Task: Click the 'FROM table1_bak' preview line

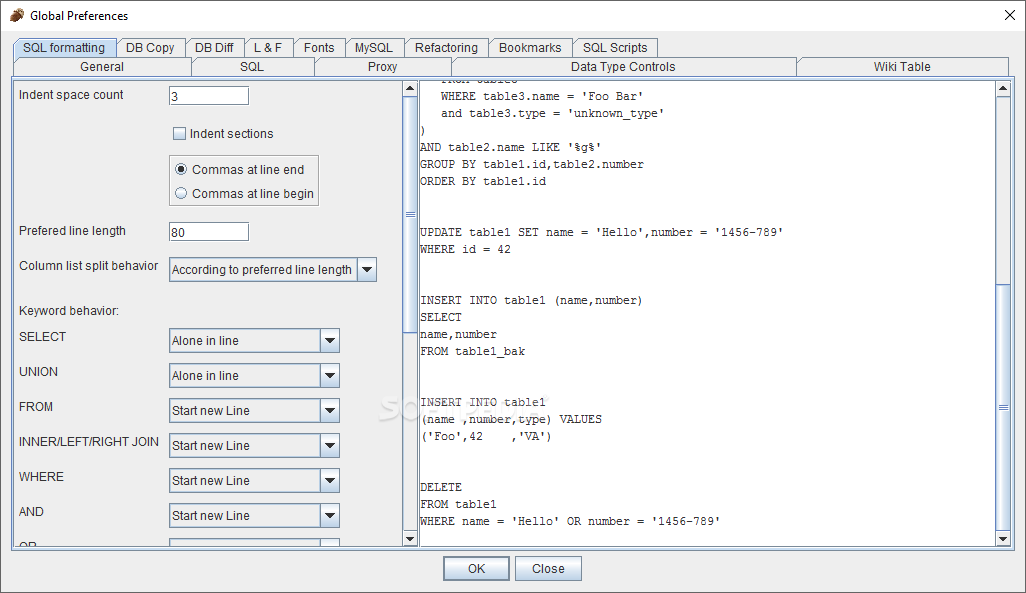Action: (x=472, y=351)
